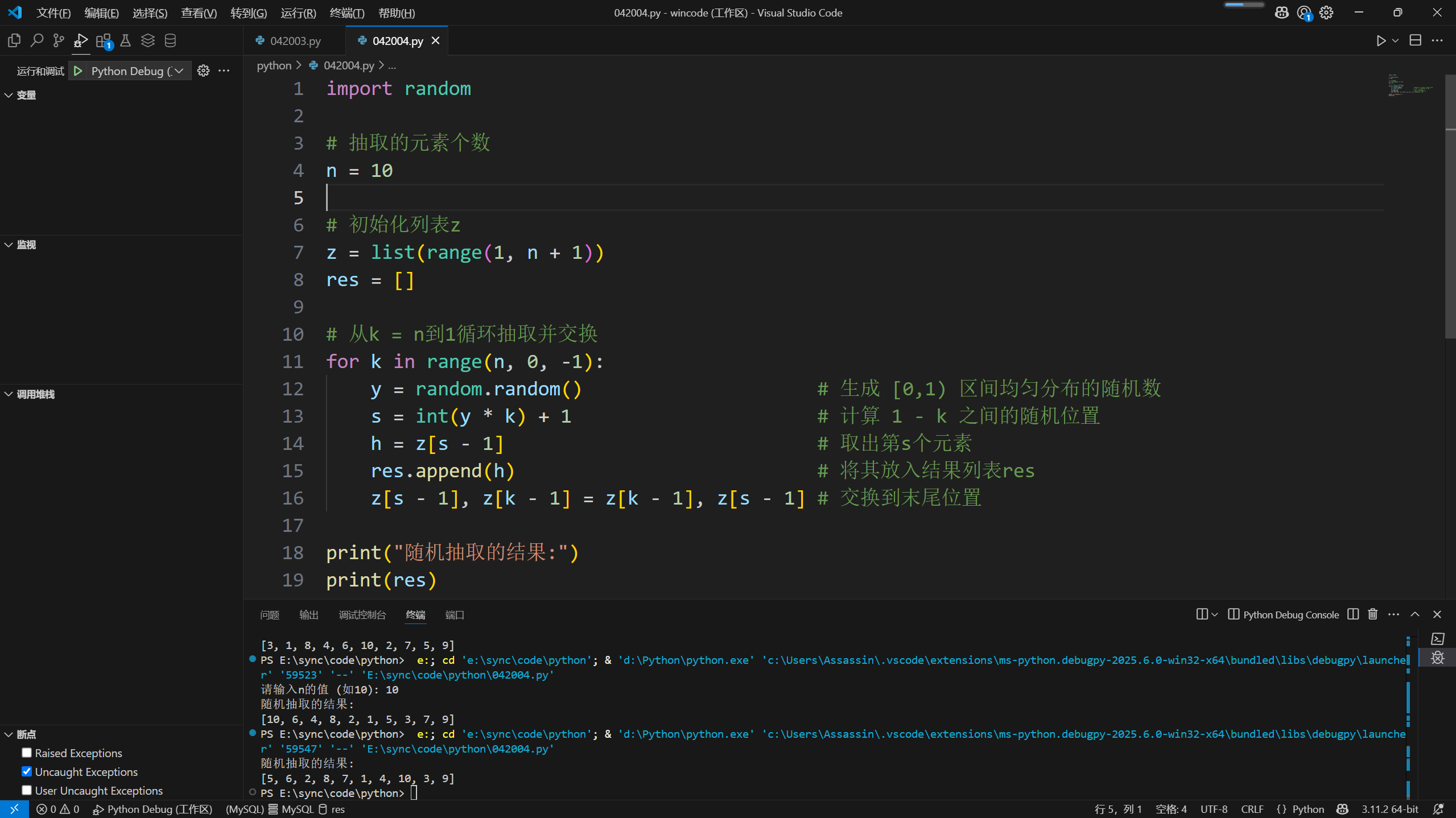Click the CRLF line ending button

tap(1252, 809)
